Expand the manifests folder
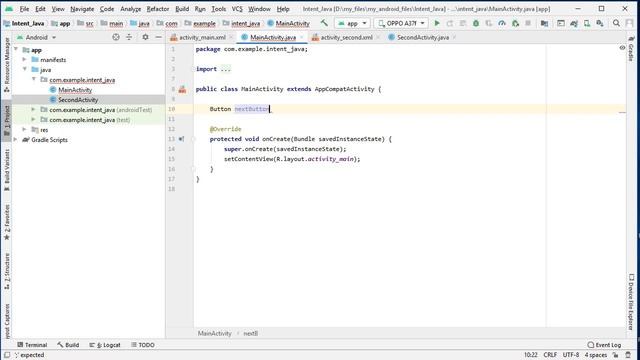The width and height of the screenshot is (640, 360). pyautogui.click(x=25, y=60)
